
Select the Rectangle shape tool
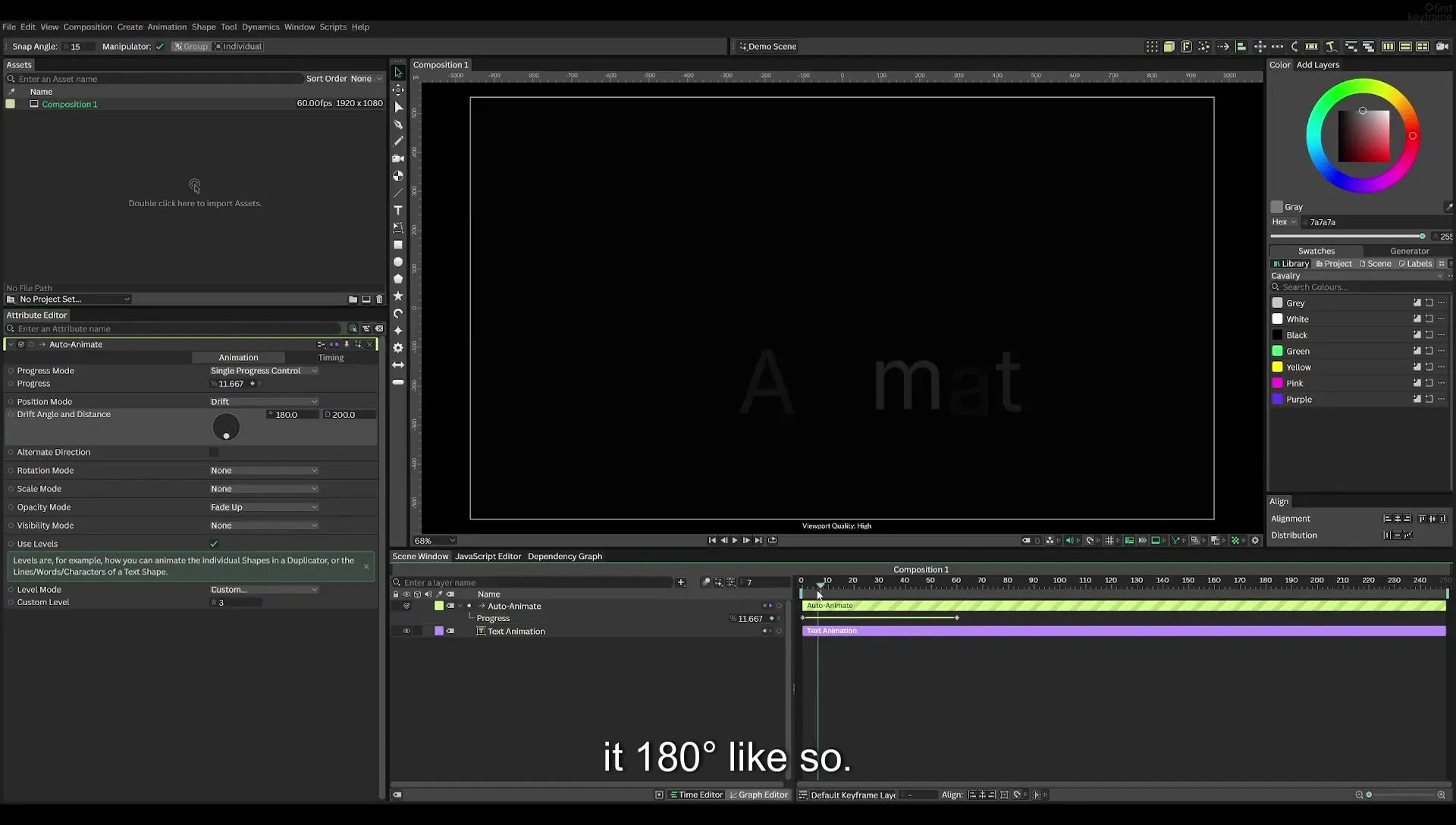point(398,245)
